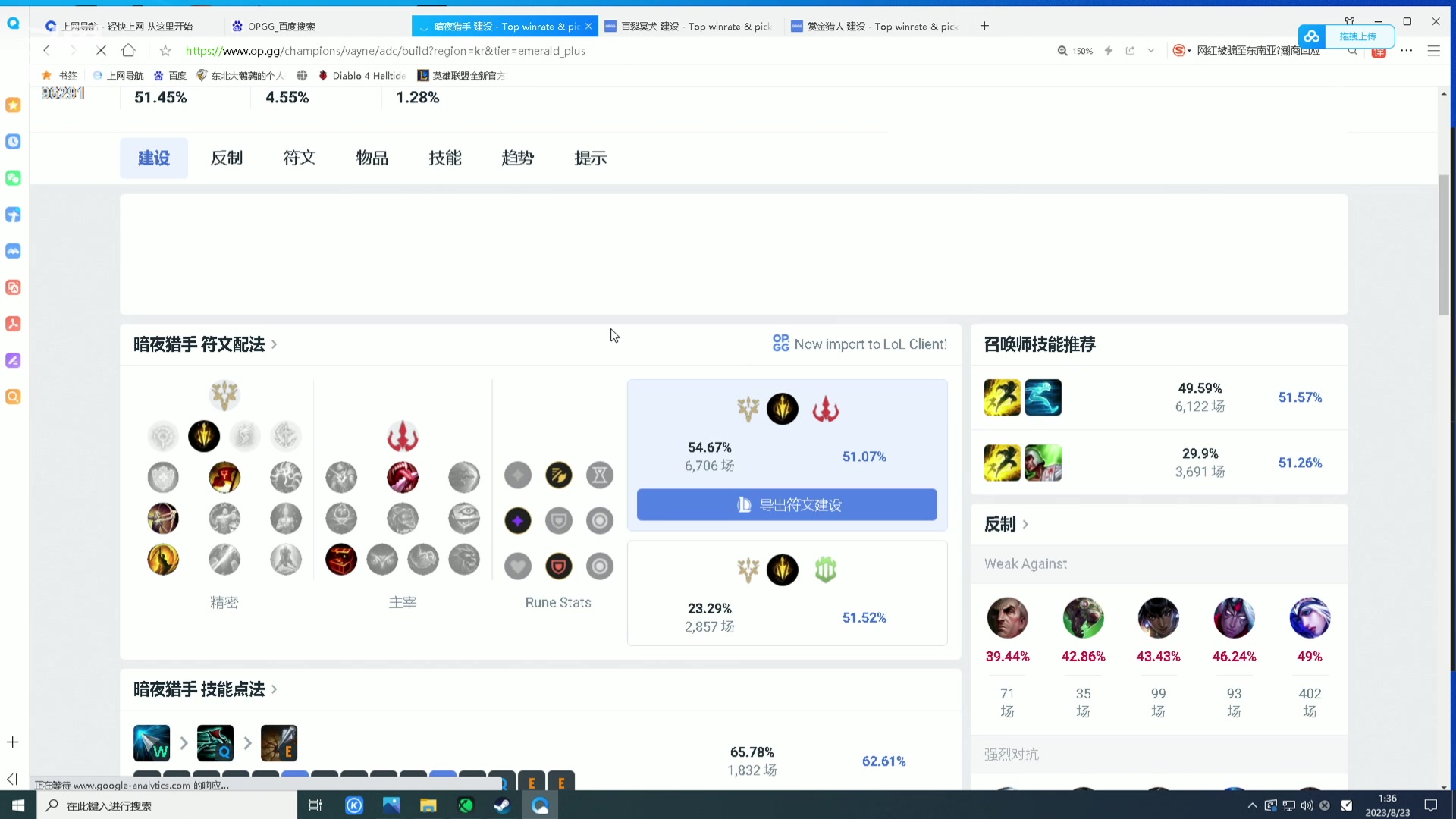Open the Windows Start menu
This screenshot has width=1456, height=819.
(18, 805)
